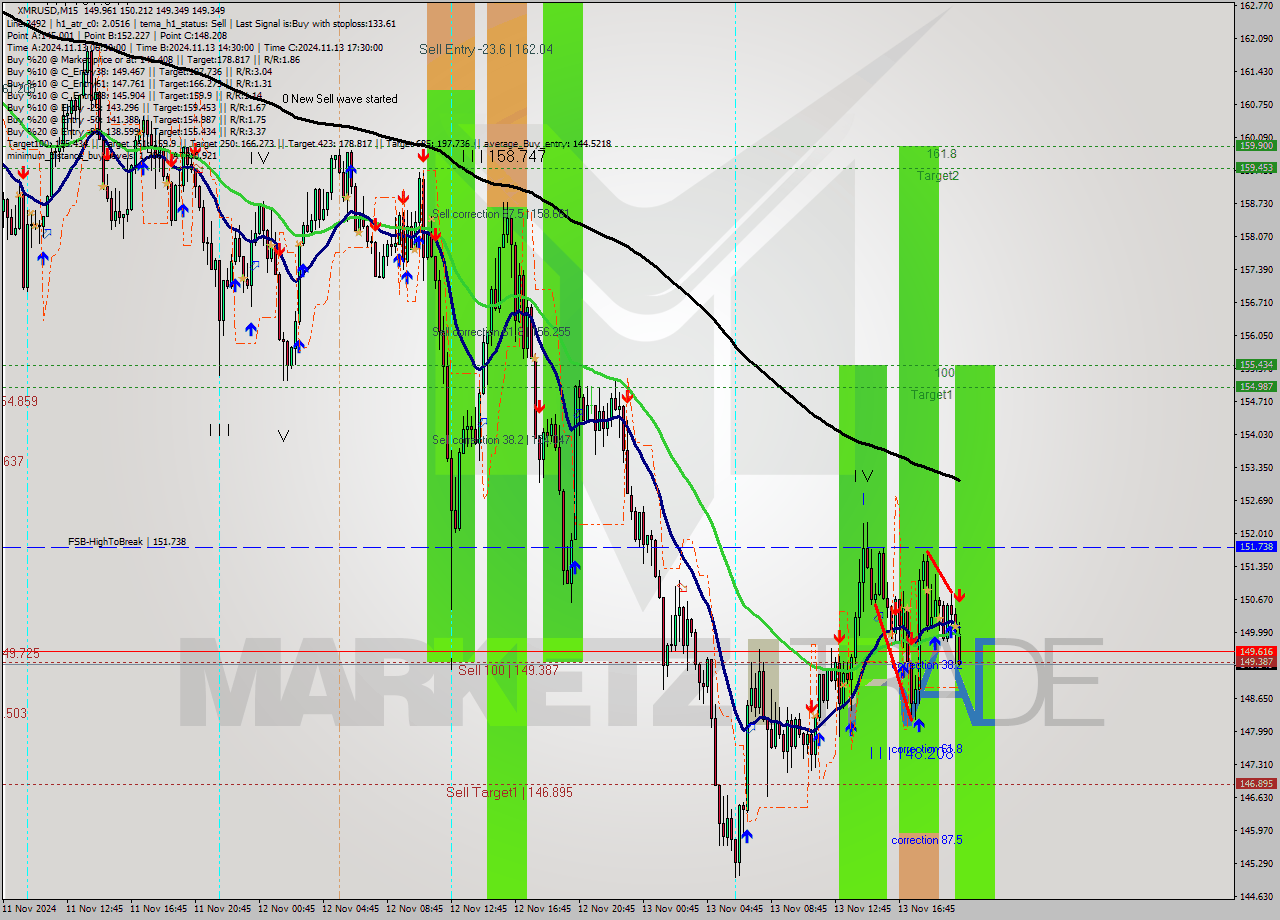Click the '12 Nov 00:45' time axis label
The height and width of the screenshot is (920, 1280).
(287, 910)
